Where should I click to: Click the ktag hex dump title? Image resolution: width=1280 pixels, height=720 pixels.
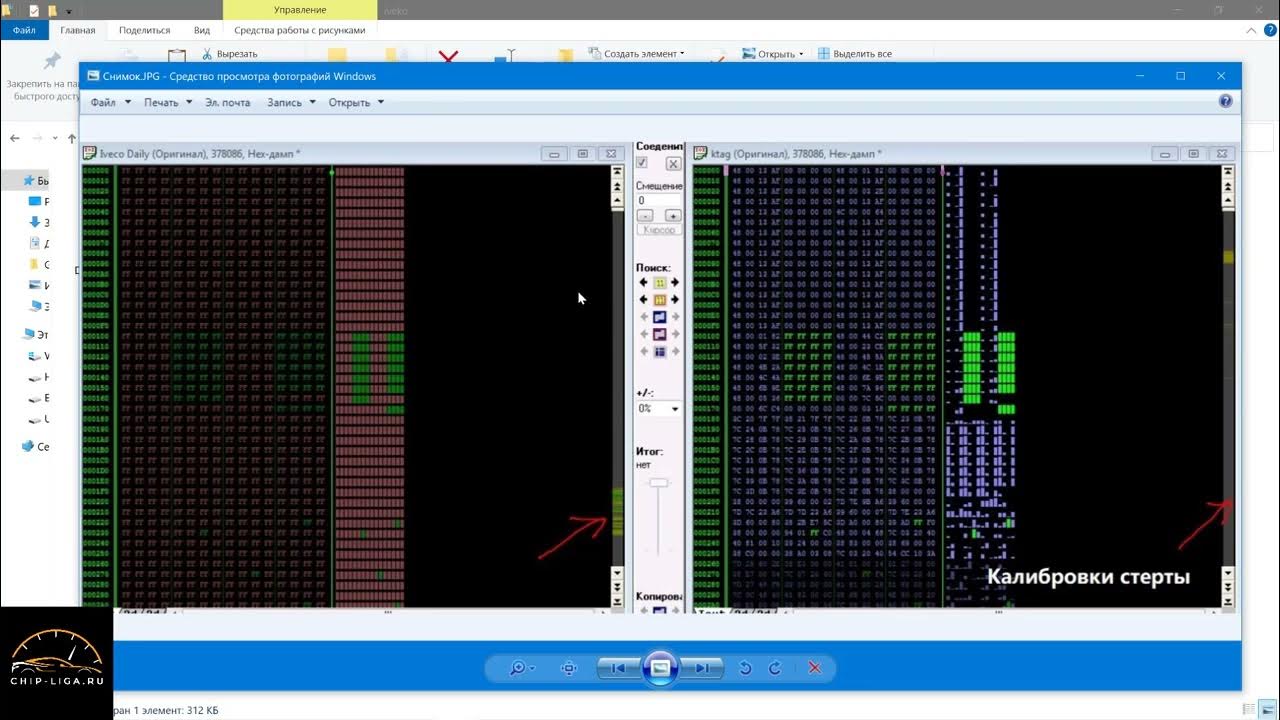click(x=795, y=154)
